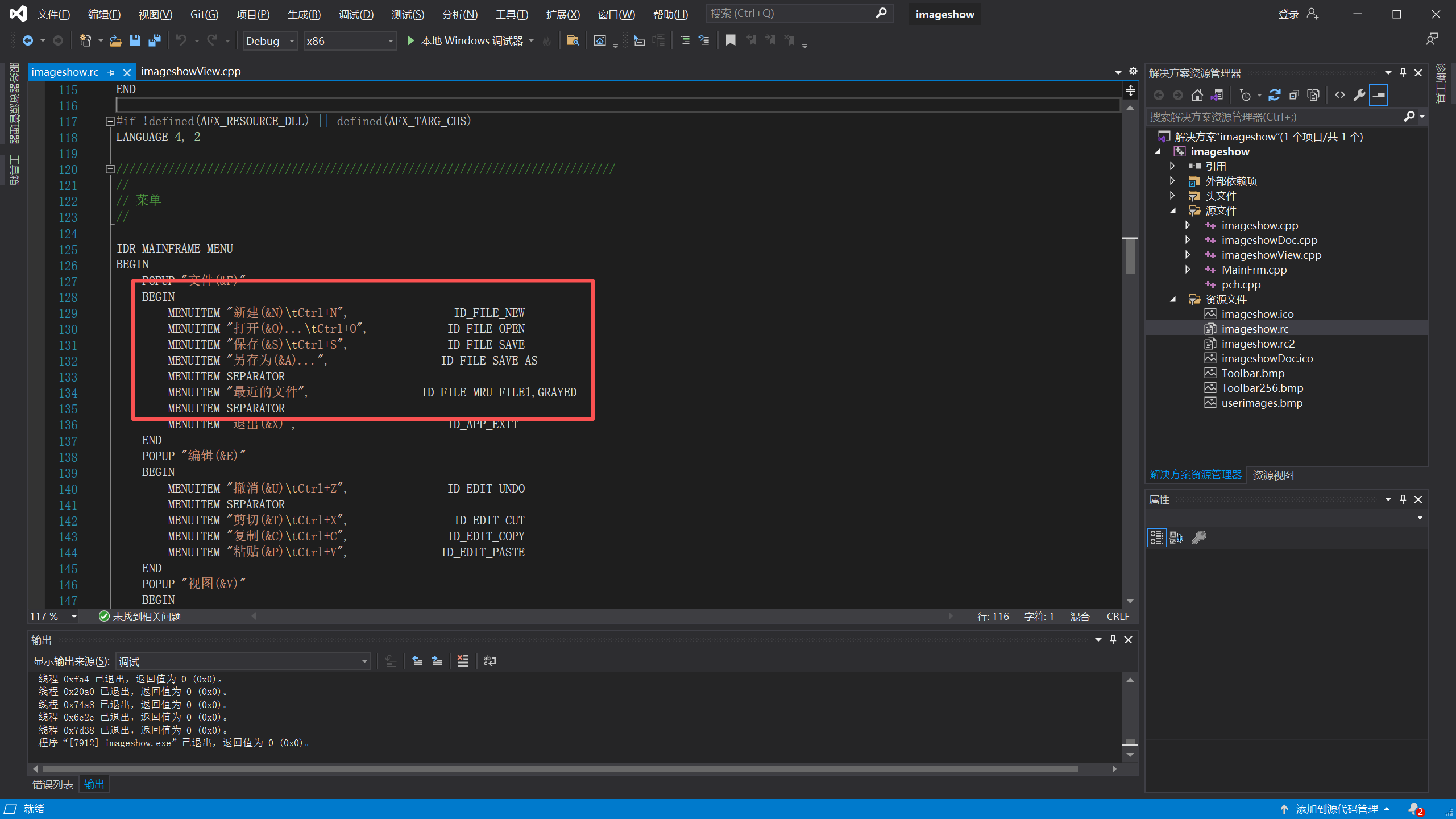Open Properties with the wrench icon
The image size is (1456, 819).
pos(1359,95)
